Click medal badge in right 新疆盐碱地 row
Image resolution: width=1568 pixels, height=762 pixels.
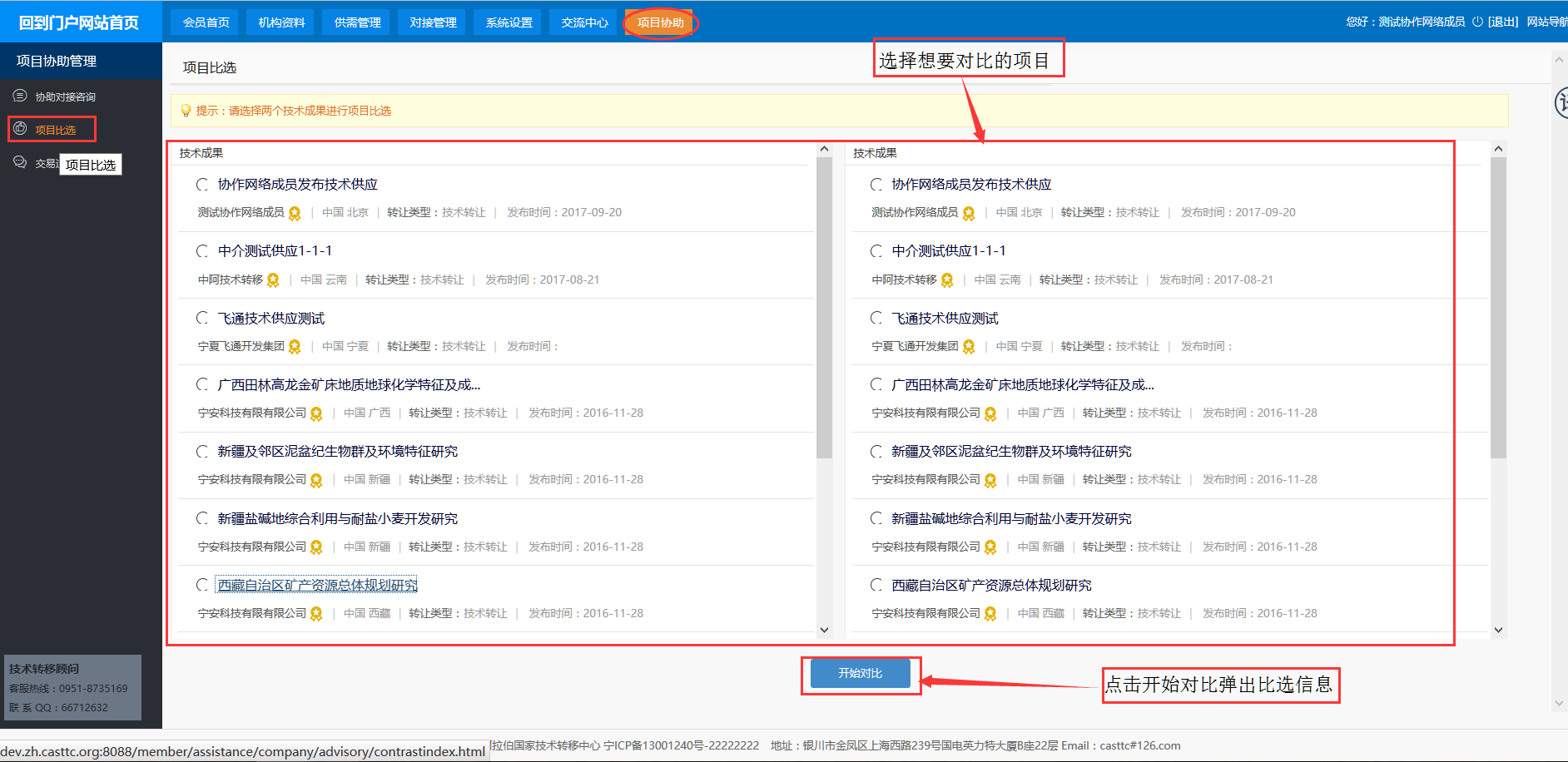point(990,547)
